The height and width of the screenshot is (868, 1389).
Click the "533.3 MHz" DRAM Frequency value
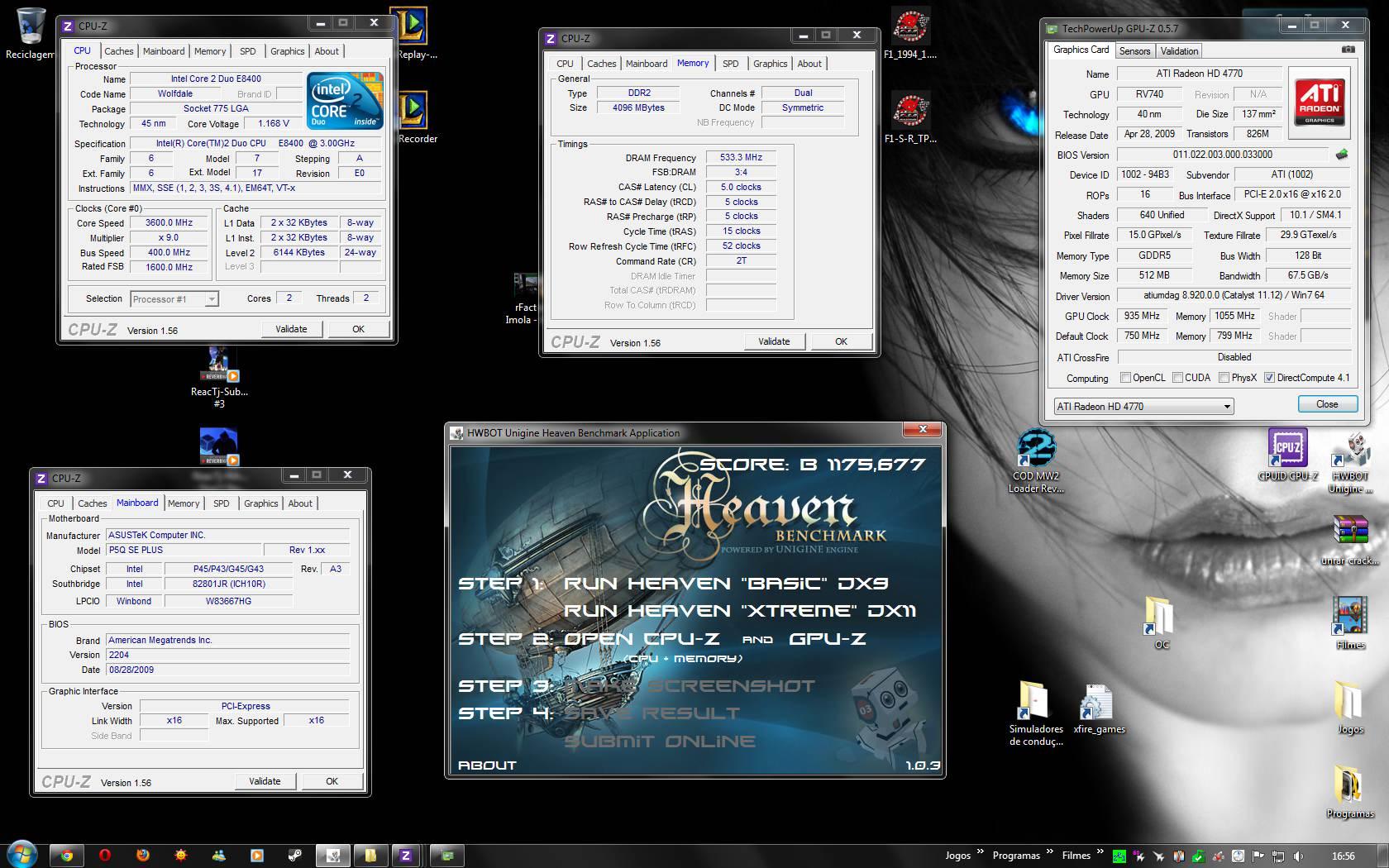[741, 157]
